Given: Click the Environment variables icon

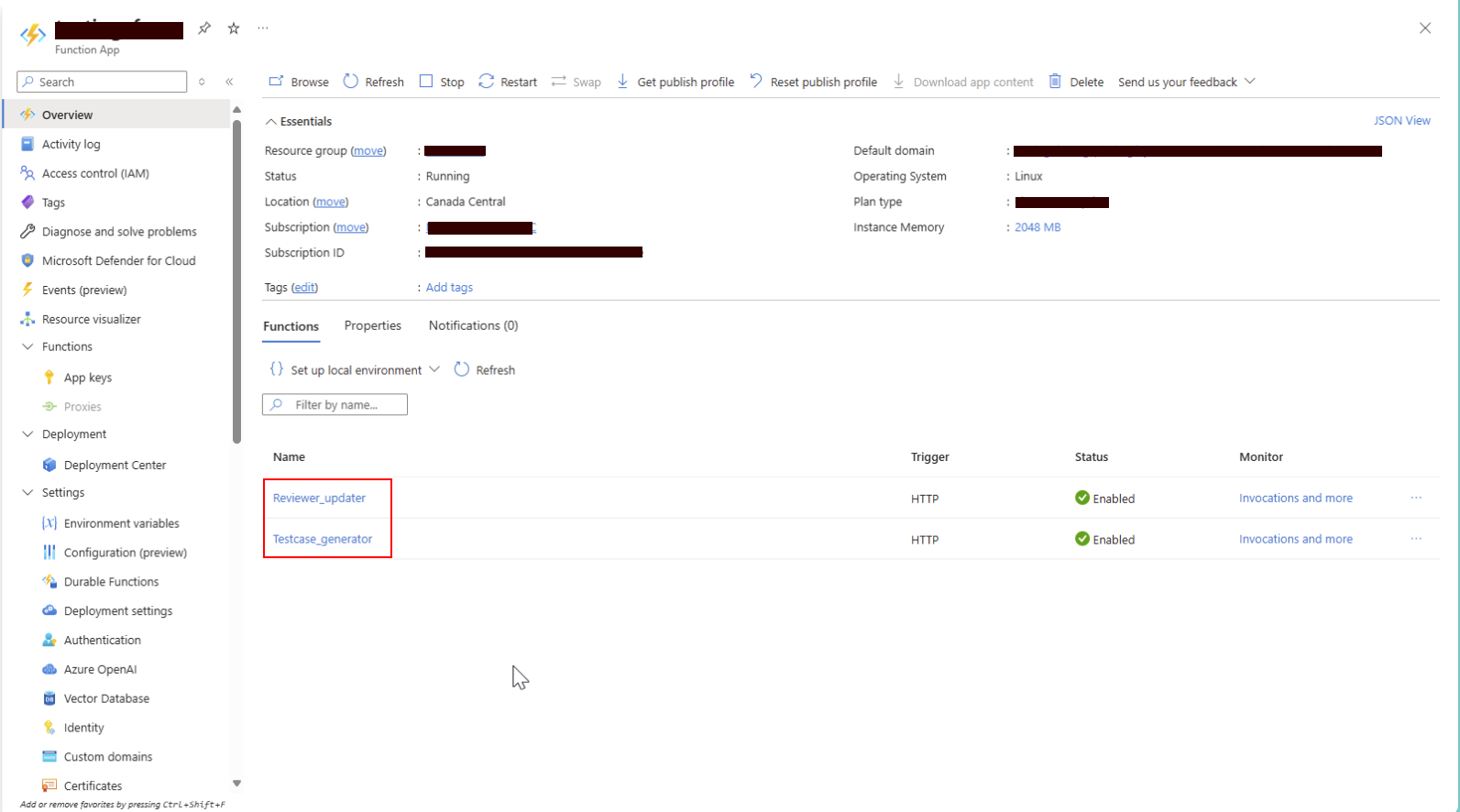Looking at the screenshot, I should coord(49,523).
